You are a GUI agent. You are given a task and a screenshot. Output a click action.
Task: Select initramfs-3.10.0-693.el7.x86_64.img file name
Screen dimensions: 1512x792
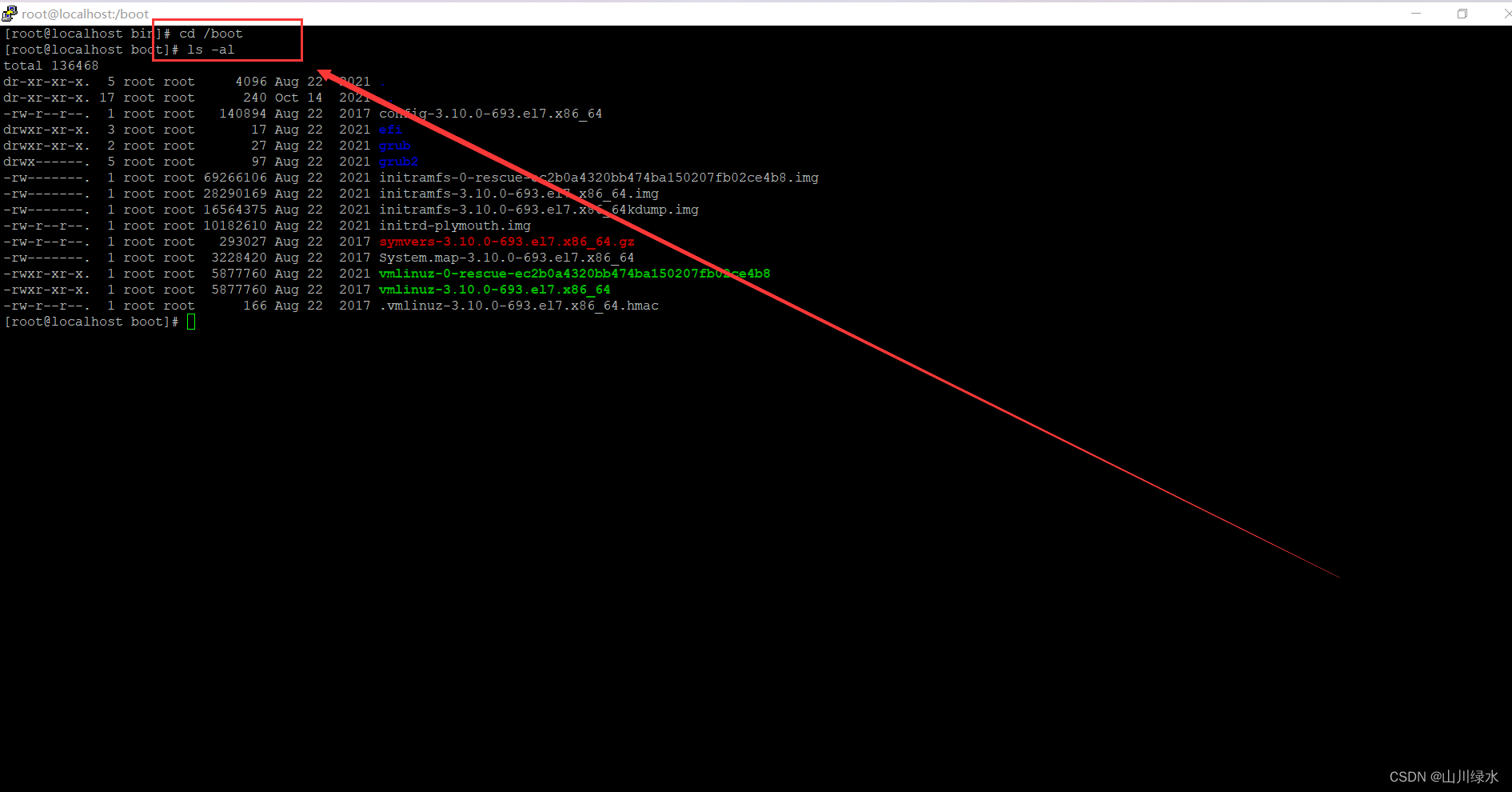[x=519, y=194]
